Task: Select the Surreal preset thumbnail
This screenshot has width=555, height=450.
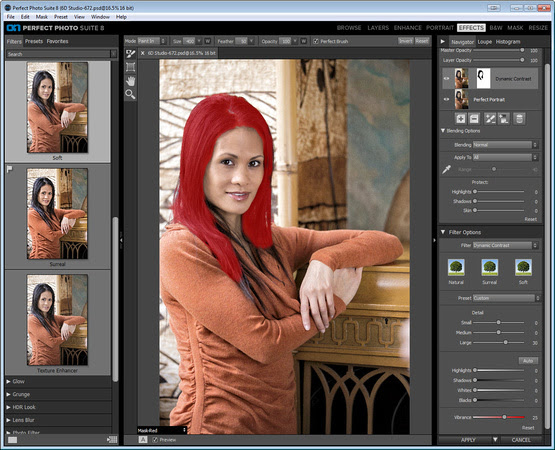Action: coord(57,213)
